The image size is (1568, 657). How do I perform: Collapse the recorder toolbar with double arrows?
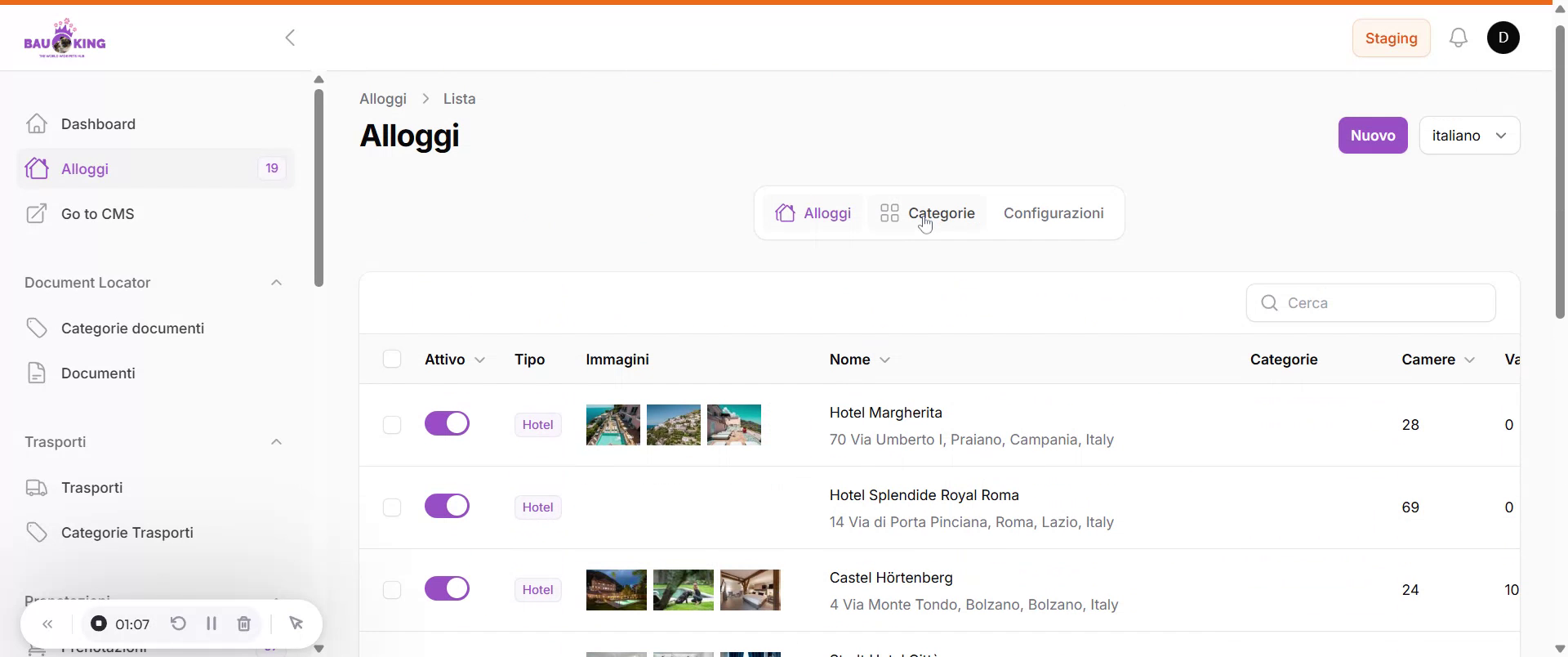[47, 624]
